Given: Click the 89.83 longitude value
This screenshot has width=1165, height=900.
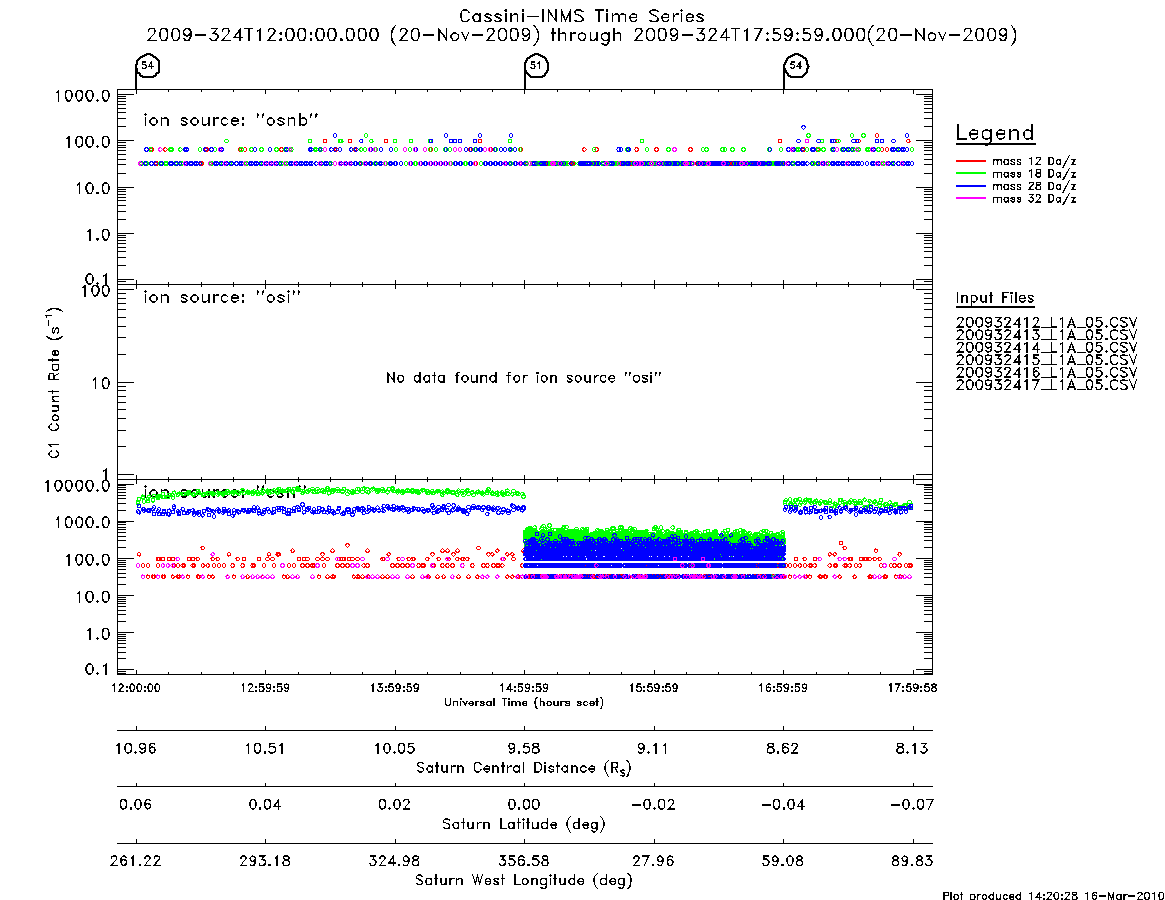Looking at the screenshot, I should pos(912,861).
